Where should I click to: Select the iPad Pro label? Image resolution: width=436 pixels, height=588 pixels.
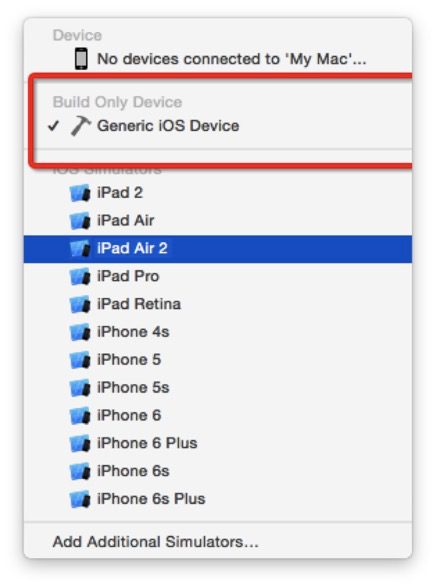tap(128, 276)
